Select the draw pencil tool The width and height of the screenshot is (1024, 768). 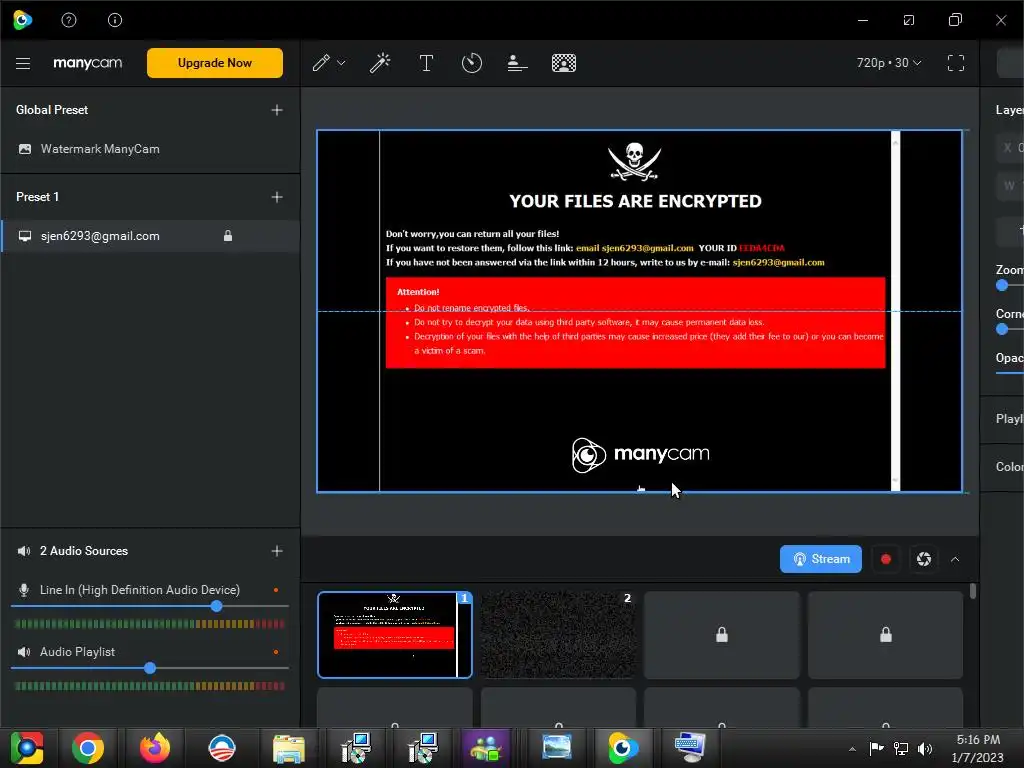[321, 63]
